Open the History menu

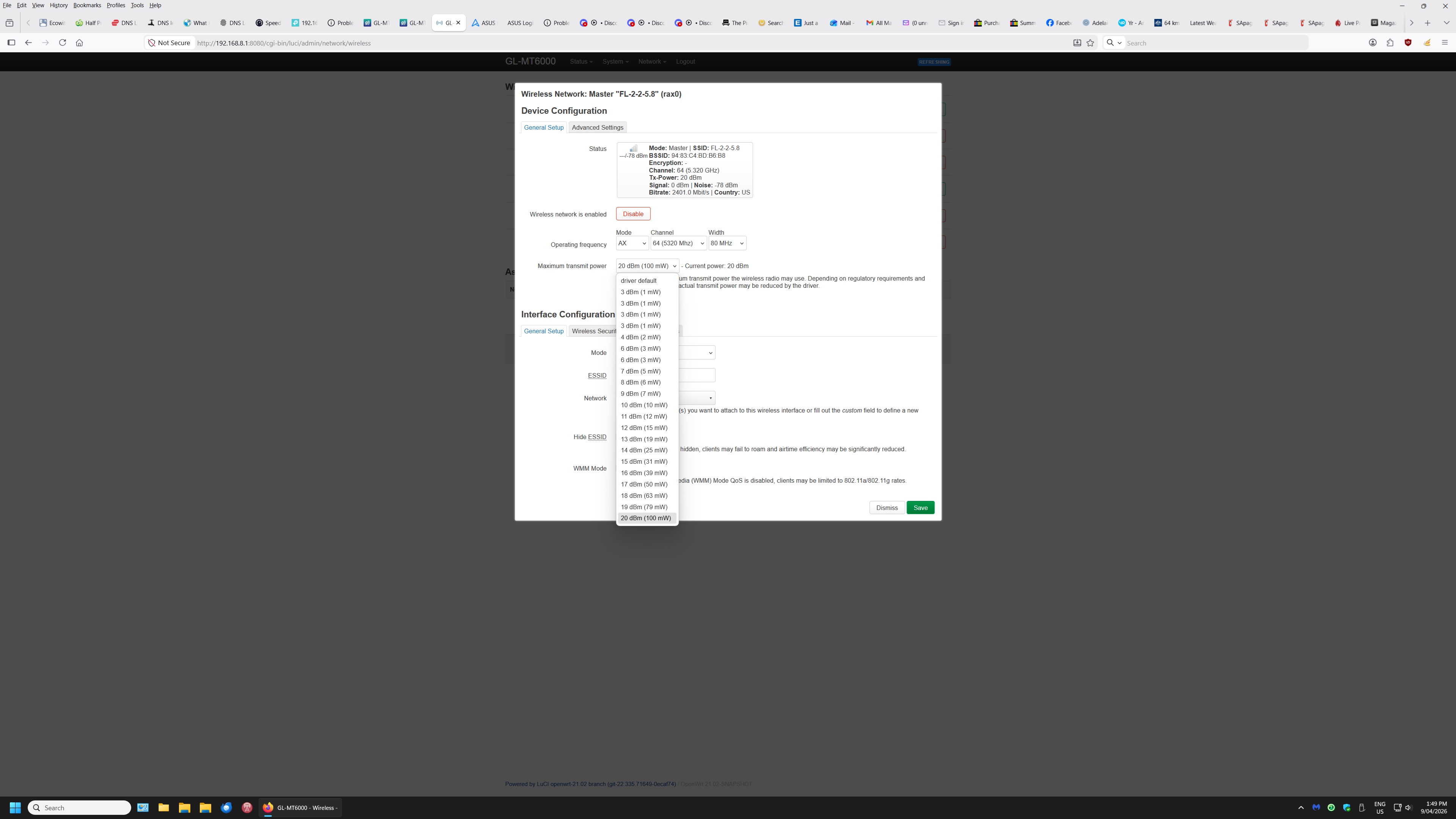pos(58,5)
